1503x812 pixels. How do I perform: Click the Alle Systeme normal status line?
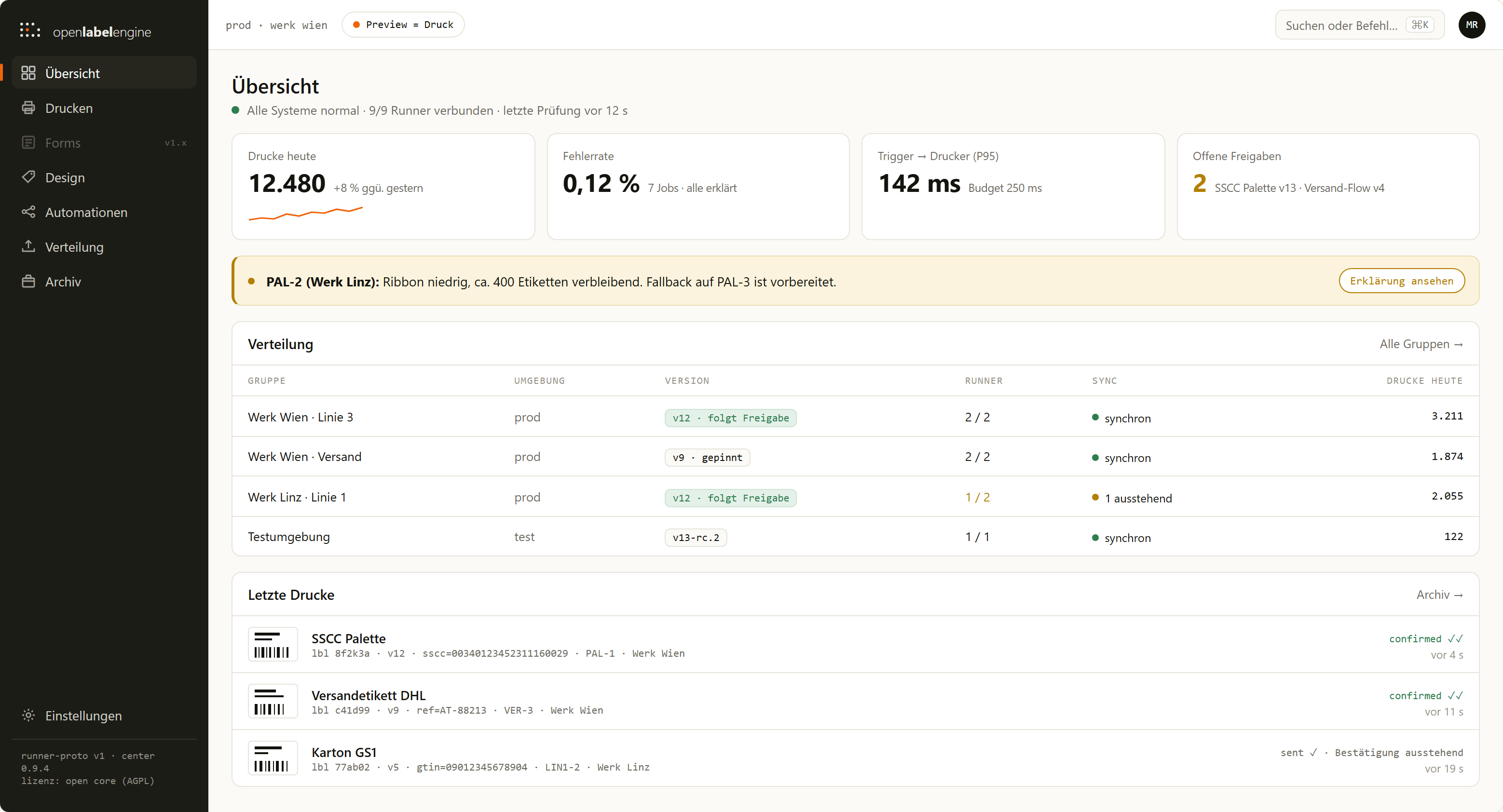pos(430,110)
